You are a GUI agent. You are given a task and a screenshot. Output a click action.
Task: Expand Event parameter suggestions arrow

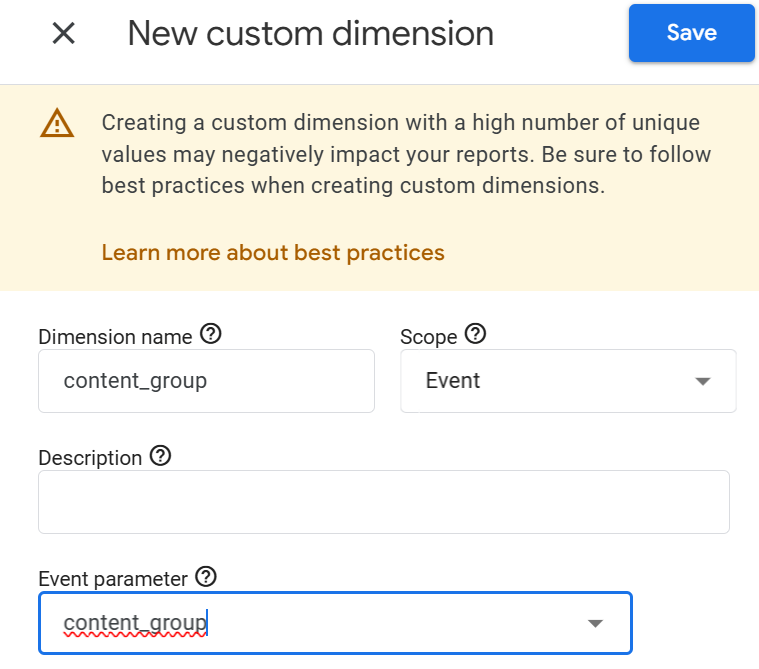[595, 623]
